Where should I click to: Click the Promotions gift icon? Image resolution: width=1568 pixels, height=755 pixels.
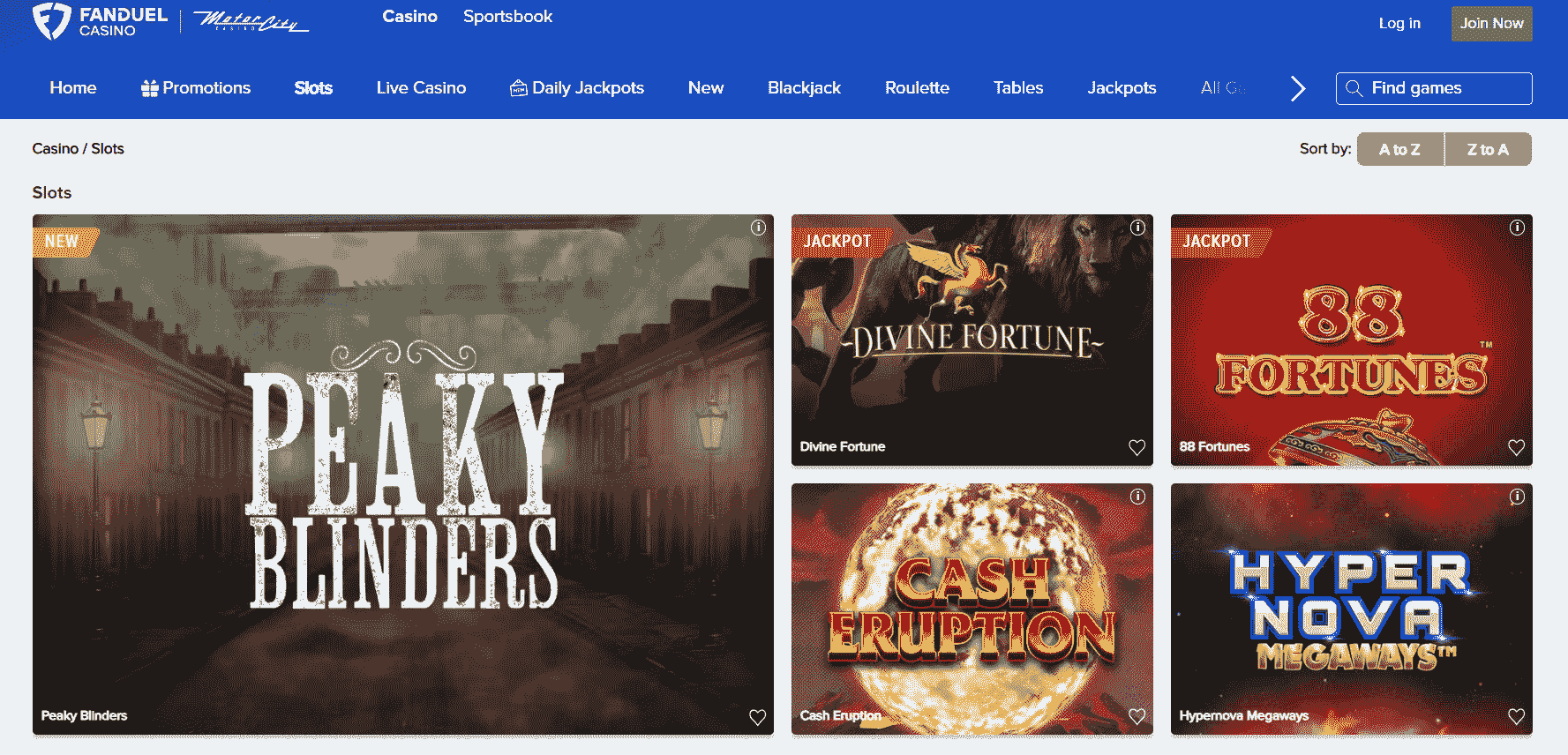[150, 88]
